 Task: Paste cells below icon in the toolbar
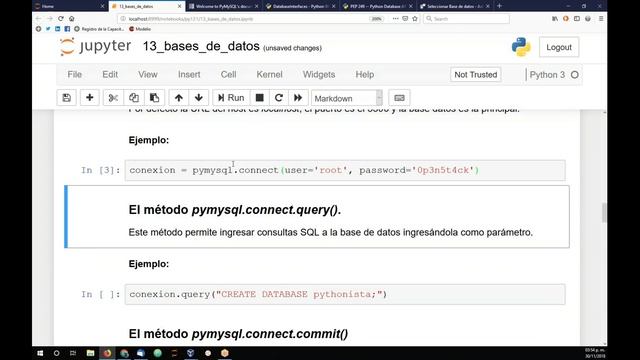point(154,98)
